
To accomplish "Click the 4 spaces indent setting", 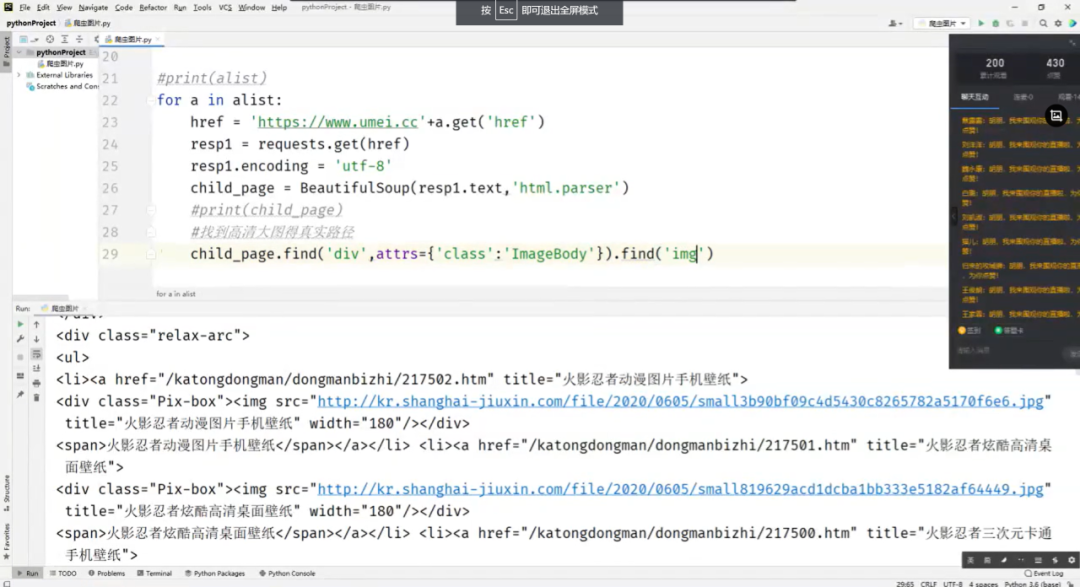I will pyautogui.click(x=983, y=584).
